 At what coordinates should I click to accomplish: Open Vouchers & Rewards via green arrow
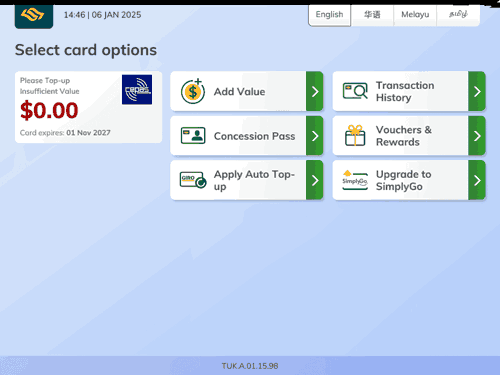(477, 136)
